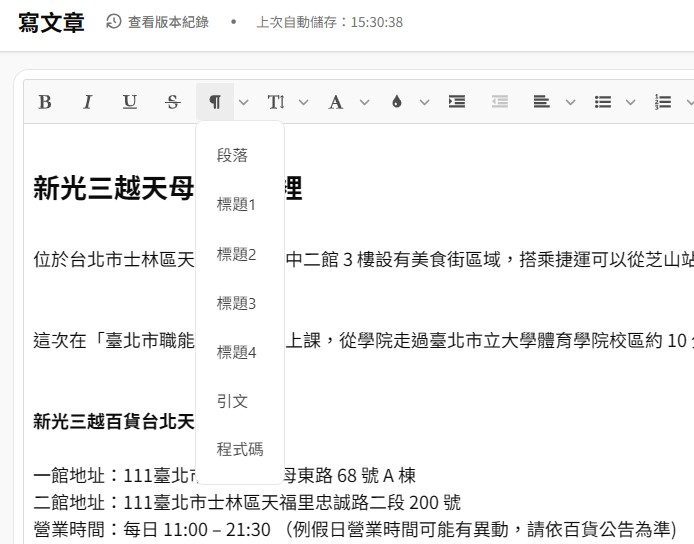Click the 寫文章 page title
This screenshot has height=544, width=694.
[51, 22]
